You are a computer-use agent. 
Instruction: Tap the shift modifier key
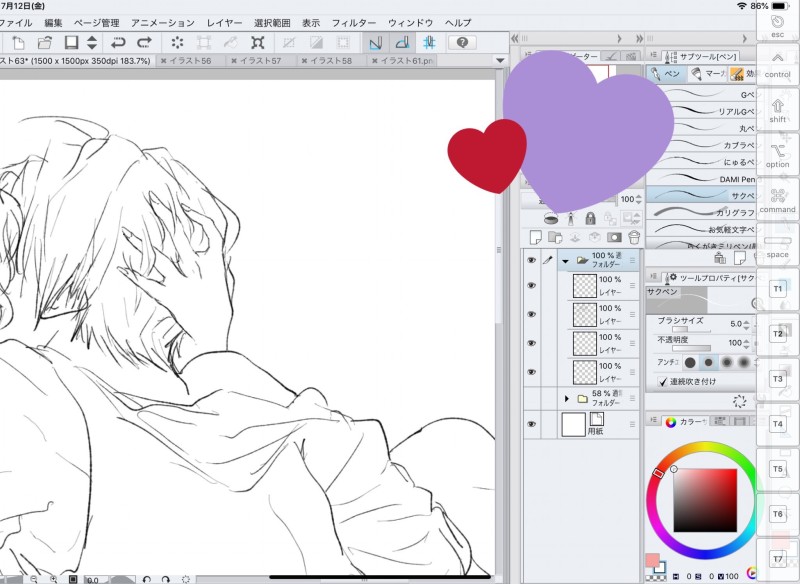point(777,109)
